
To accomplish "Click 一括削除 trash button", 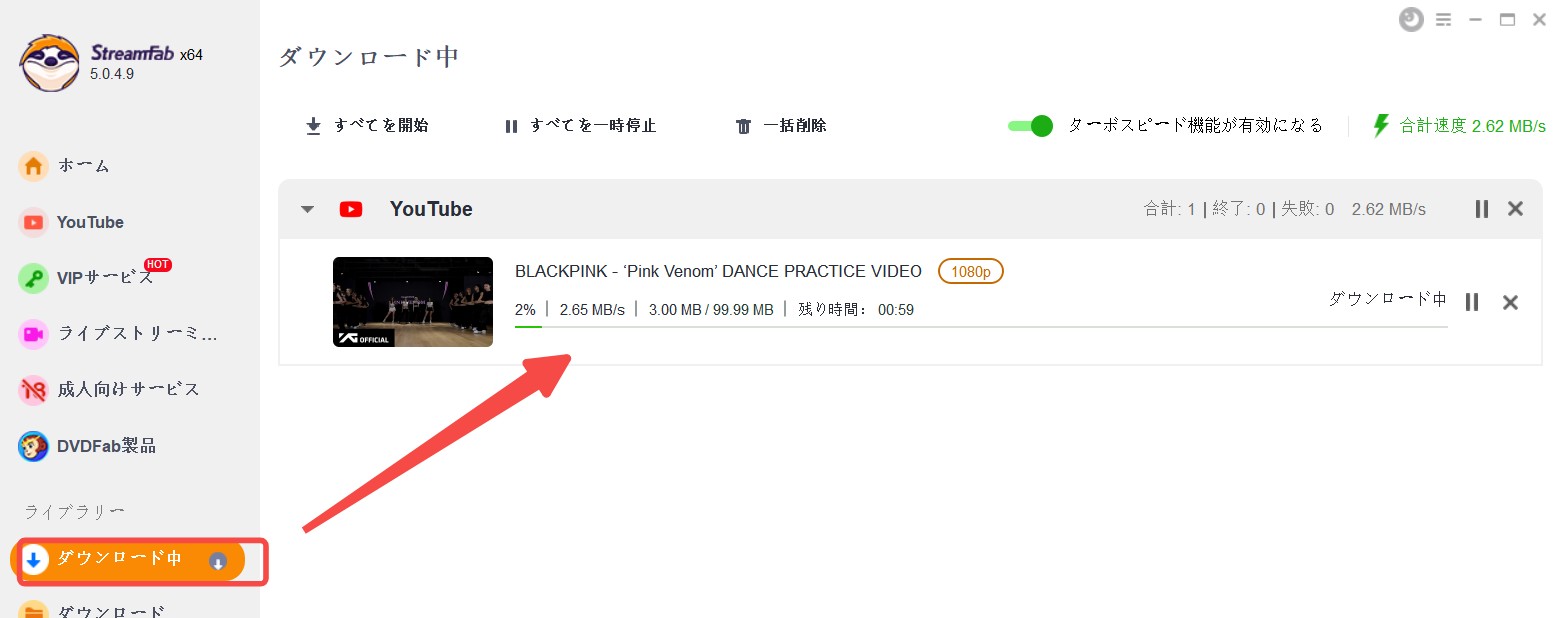I will pos(781,126).
